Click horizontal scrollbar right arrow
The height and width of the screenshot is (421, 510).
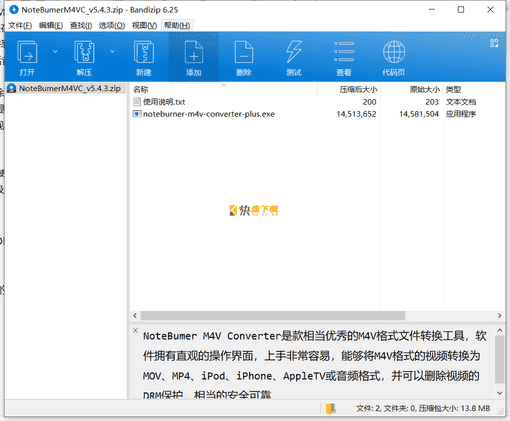499,315
